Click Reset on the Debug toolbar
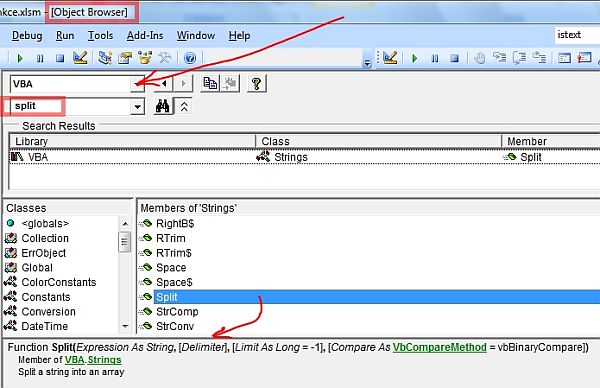The image size is (600, 388). tap(455, 58)
